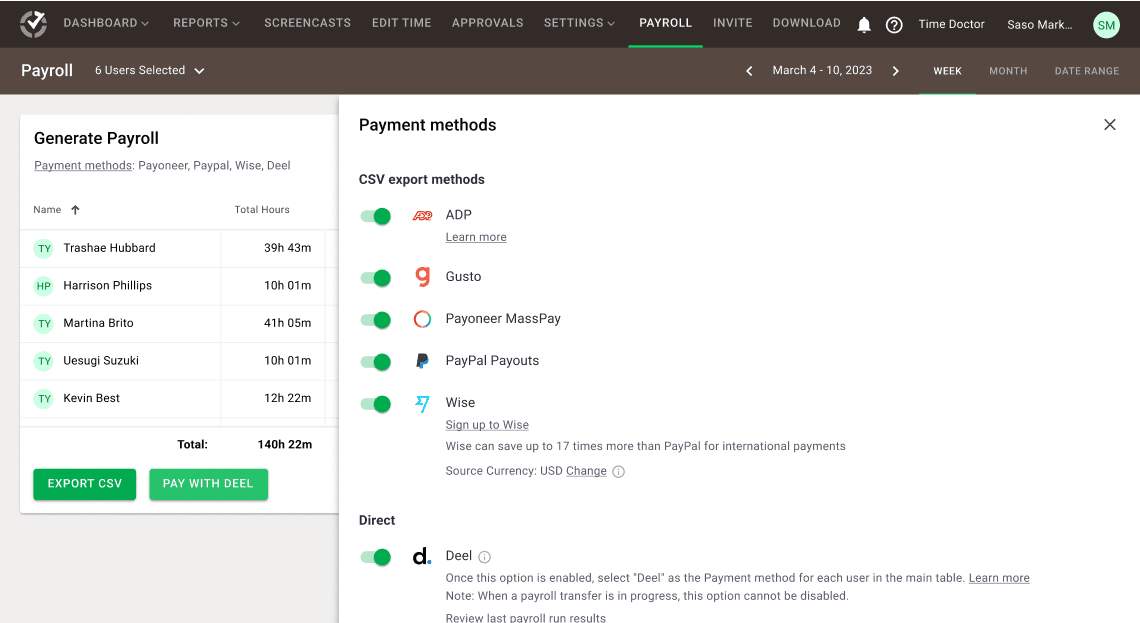Screen dimensions: 1140x623
Task: Click the Source Currency info icon
Action: coord(618,472)
